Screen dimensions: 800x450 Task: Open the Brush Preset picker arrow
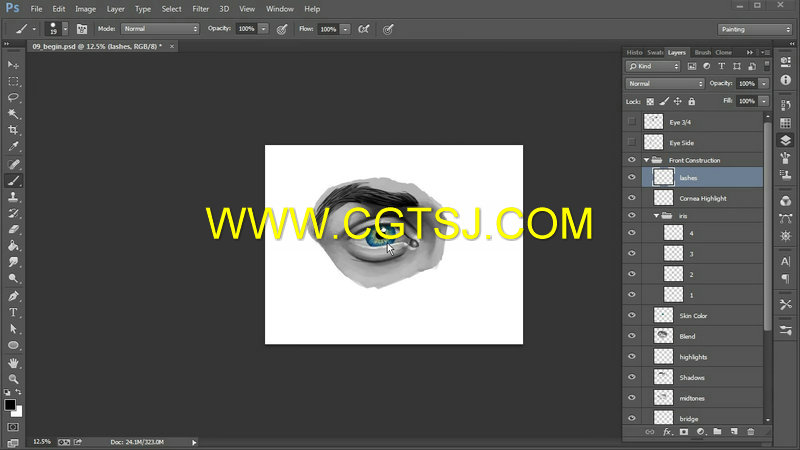pos(65,29)
